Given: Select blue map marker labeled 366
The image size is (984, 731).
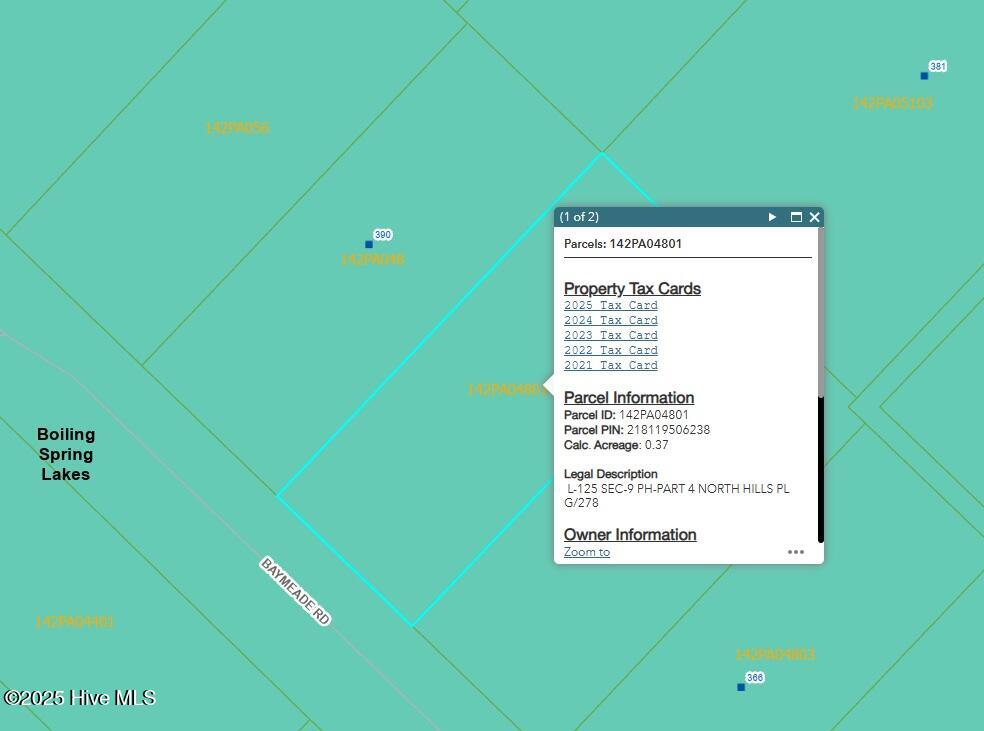Looking at the screenshot, I should point(740,687).
